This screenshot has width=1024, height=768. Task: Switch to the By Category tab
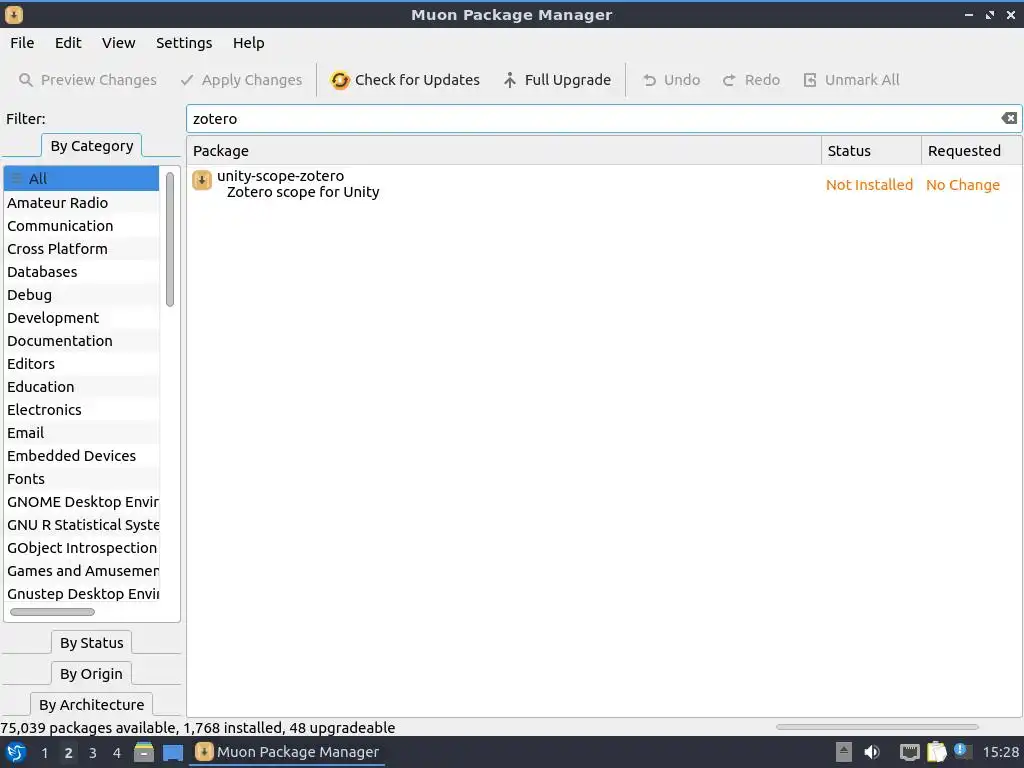pos(91,146)
